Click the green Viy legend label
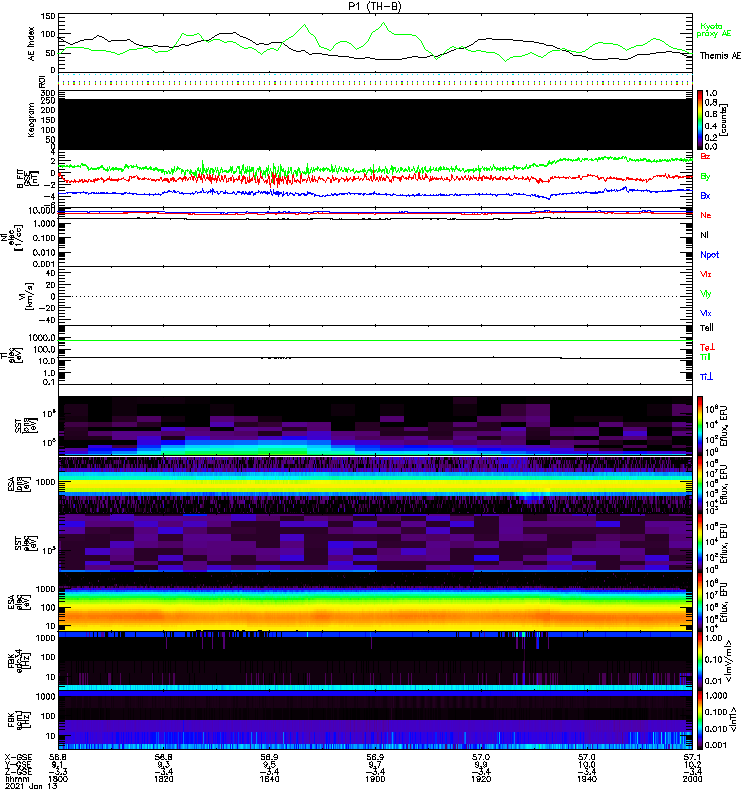This screenshot has height=800, width=750. [705, 294]
